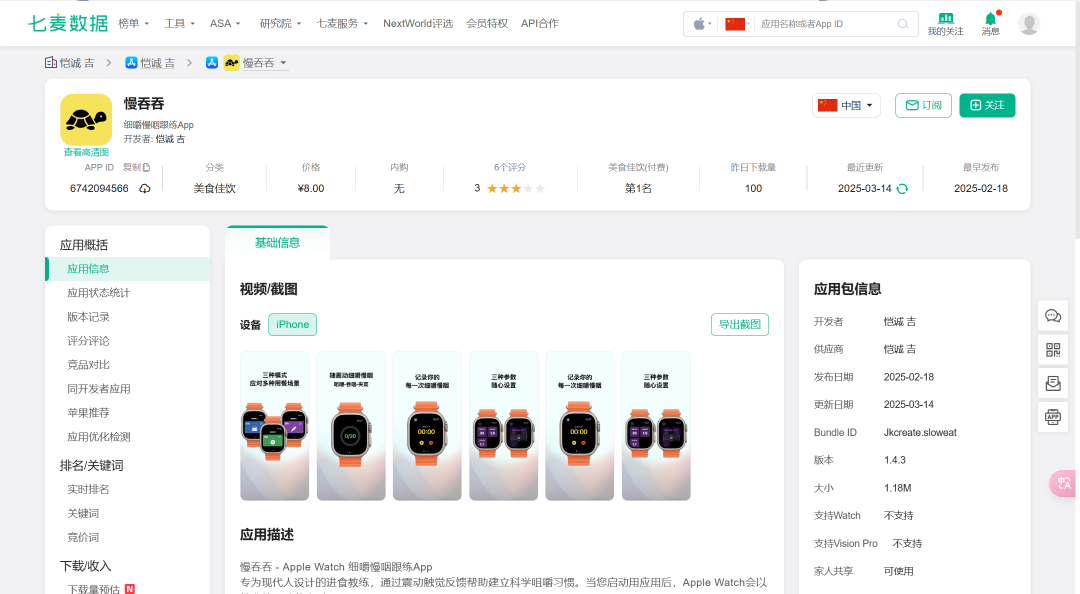Screen dimensions: 1080x594
Task: Open 实时排名 in sidebar
Action: pos(88,489)
